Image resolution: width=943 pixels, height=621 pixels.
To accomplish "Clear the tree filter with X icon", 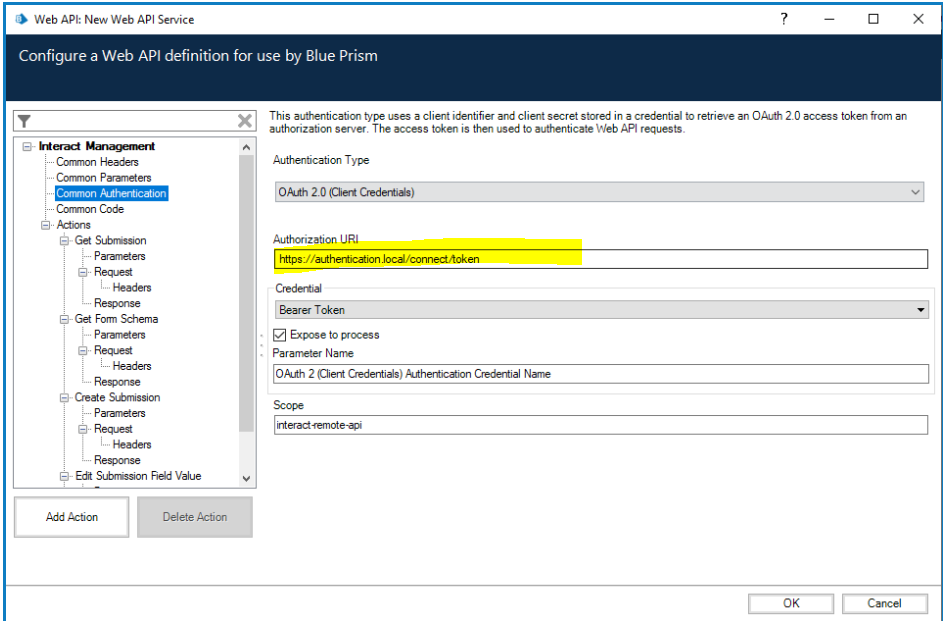I will tap(245, 121).
